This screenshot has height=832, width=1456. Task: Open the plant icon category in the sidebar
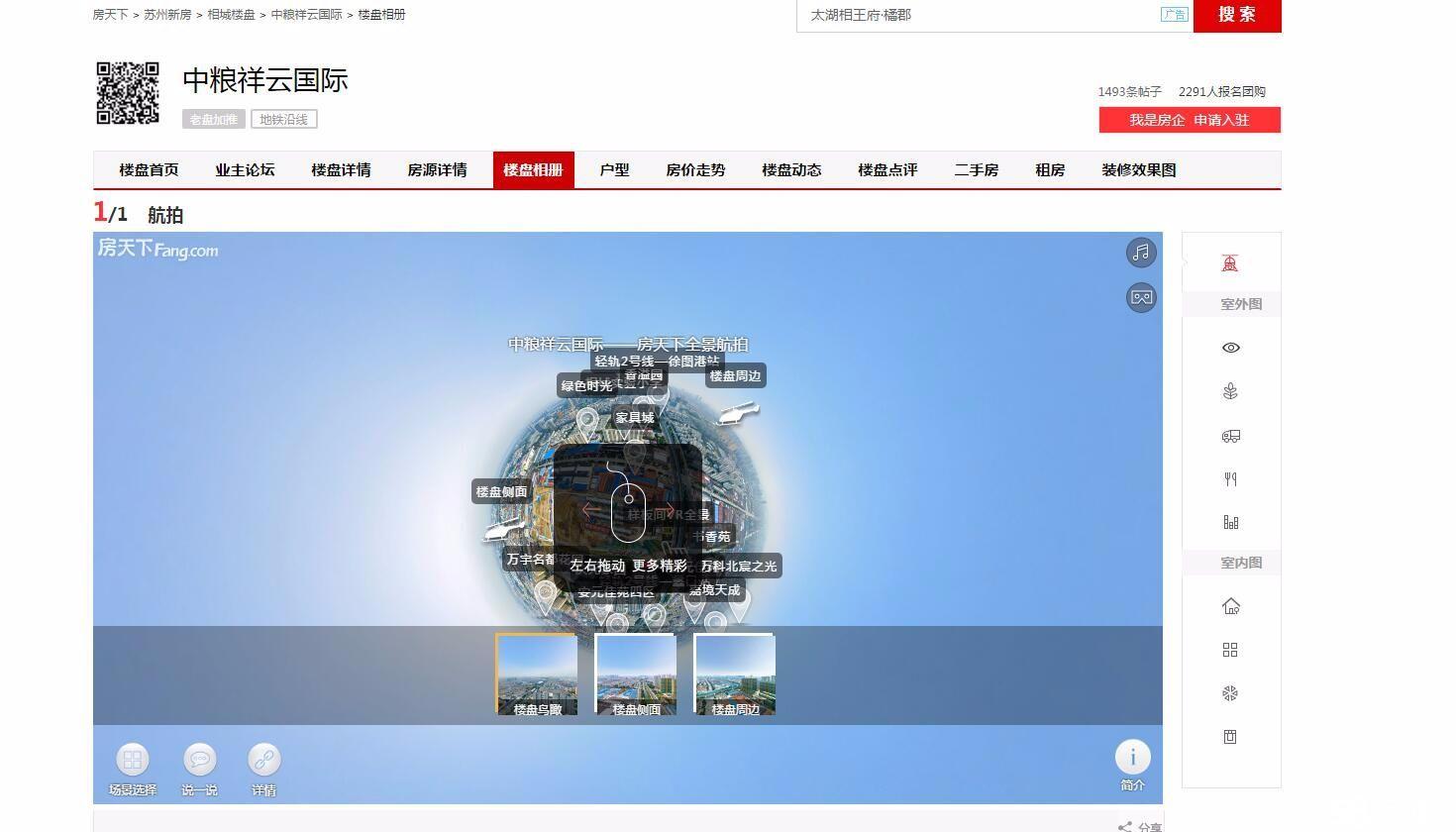point(1230,391)
